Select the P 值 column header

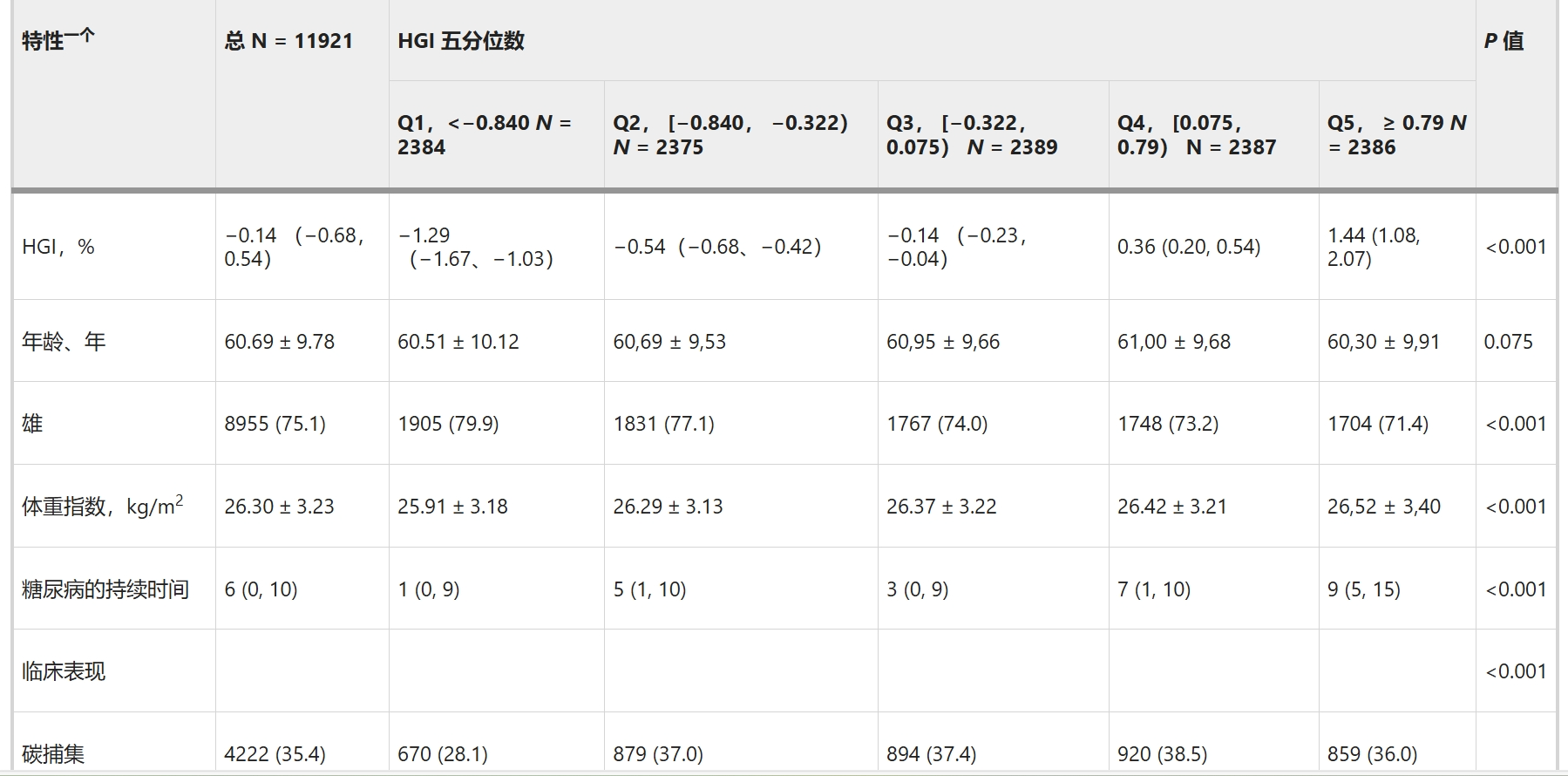(1504, 41)
